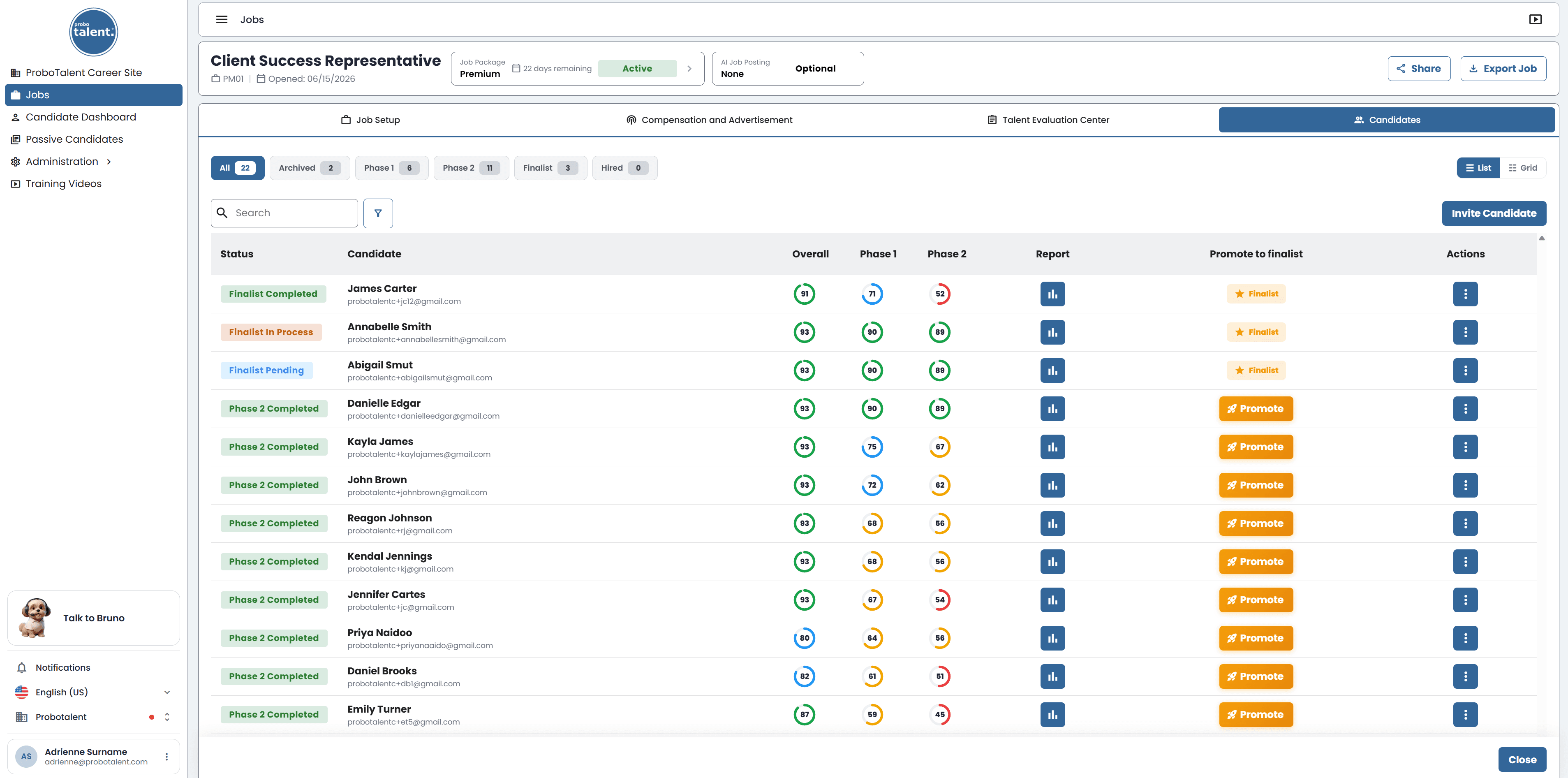The height and width of the screenshot is (778, 1568).
Task: Click the Share button
Action: coord(1418,69)
